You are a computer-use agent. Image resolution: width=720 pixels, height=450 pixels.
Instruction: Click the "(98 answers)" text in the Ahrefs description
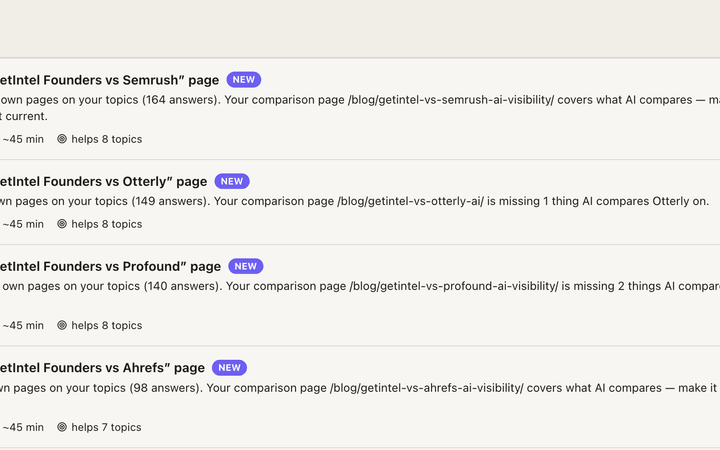166,388
